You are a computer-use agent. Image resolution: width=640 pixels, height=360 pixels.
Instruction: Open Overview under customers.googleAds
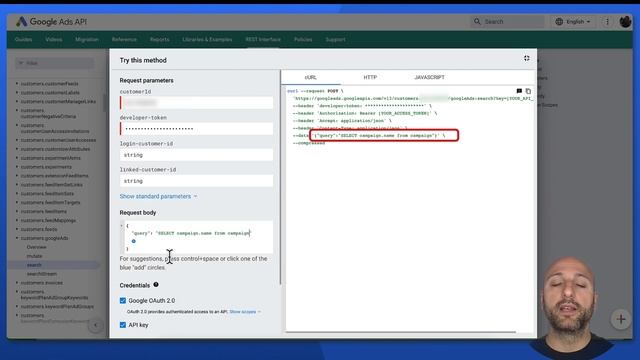(37, 247)
